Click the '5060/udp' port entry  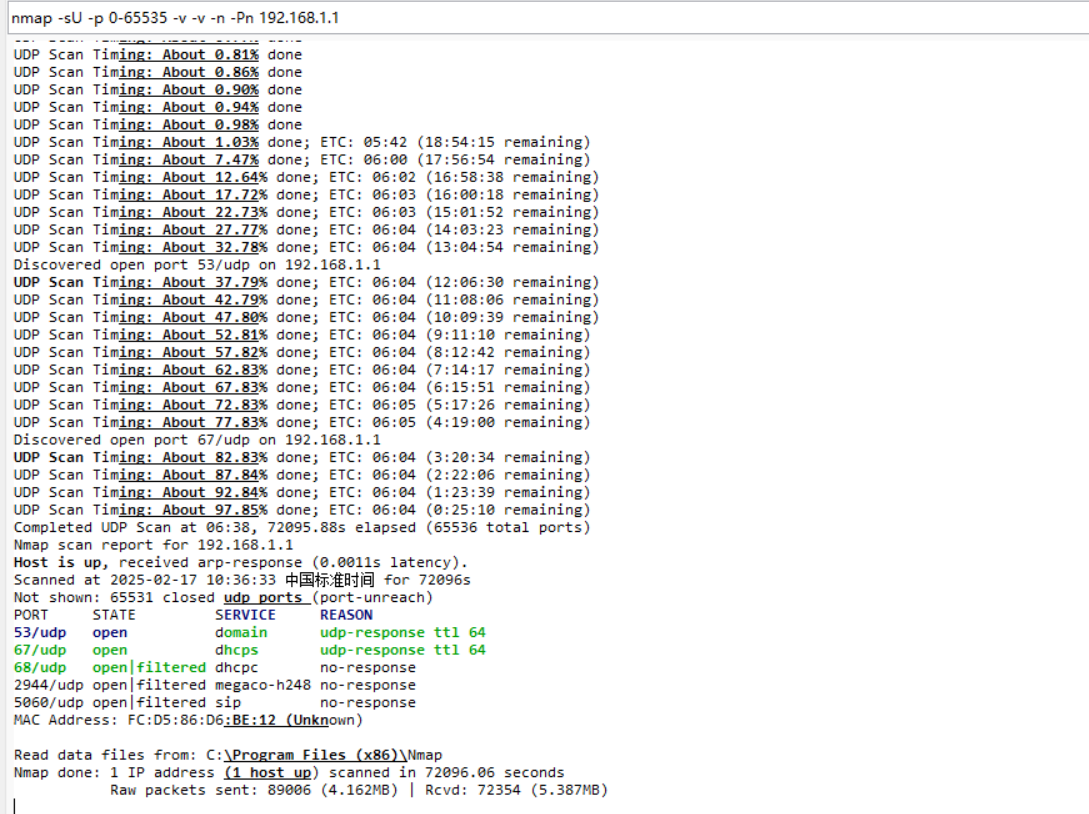pyautogui.click(x=49, y=702)
